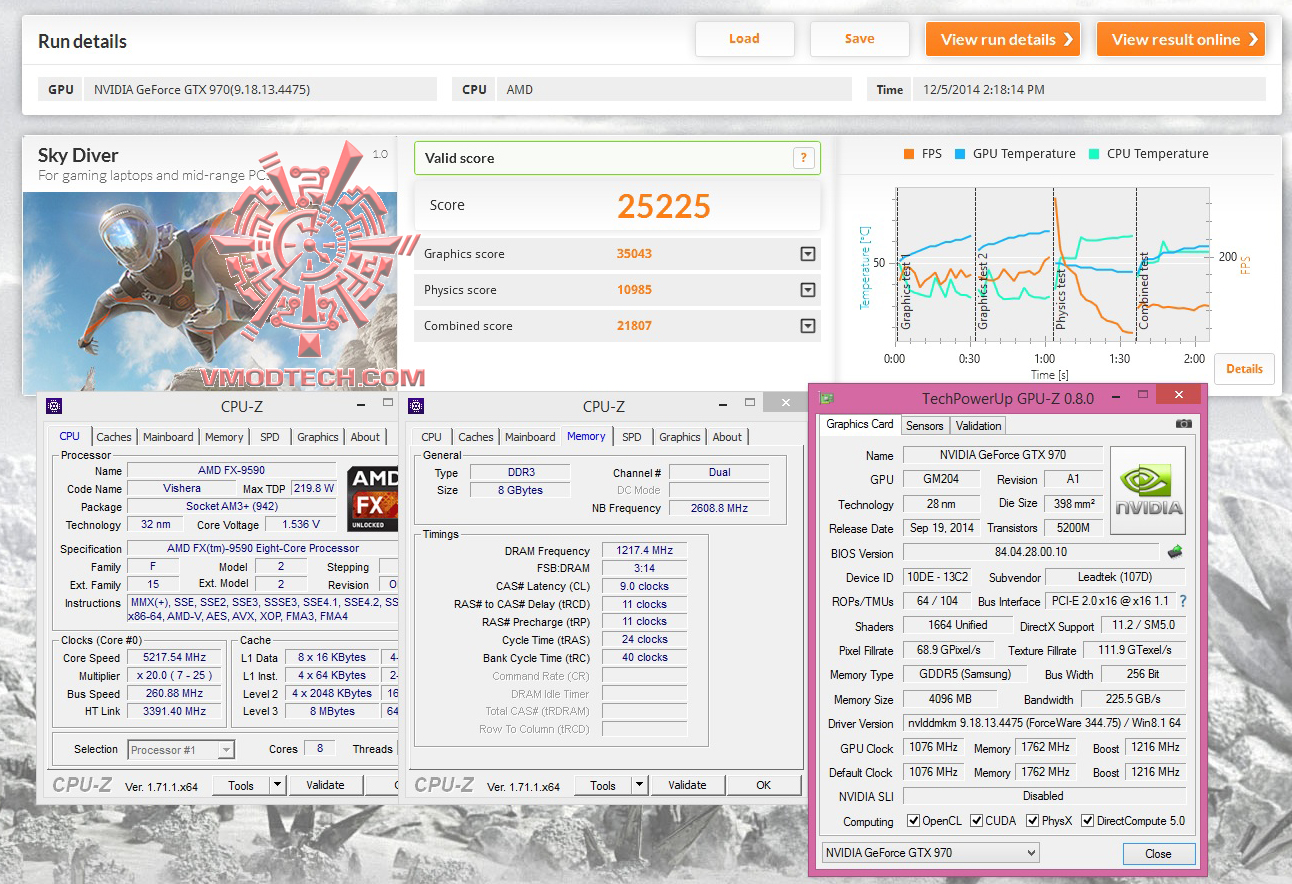This screenshot has height=884, width=1292.
Task: Click the NVIDIA logo in GPU-Z
Action: click(x=1148, y=490)
